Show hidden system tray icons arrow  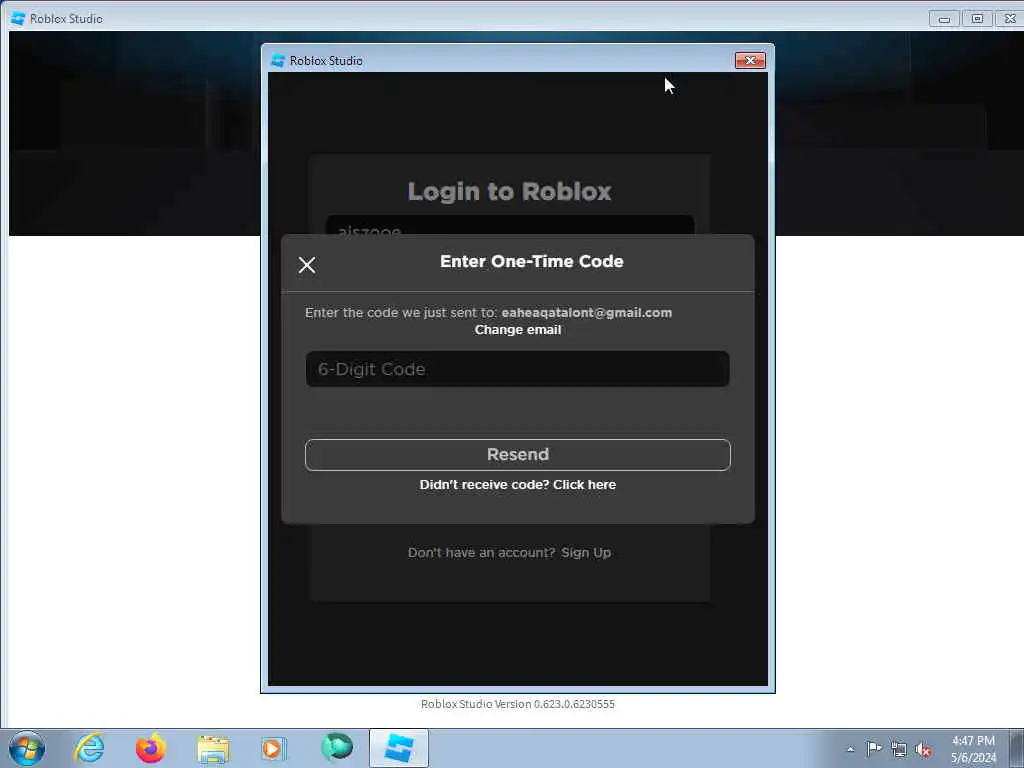[850, 749]
